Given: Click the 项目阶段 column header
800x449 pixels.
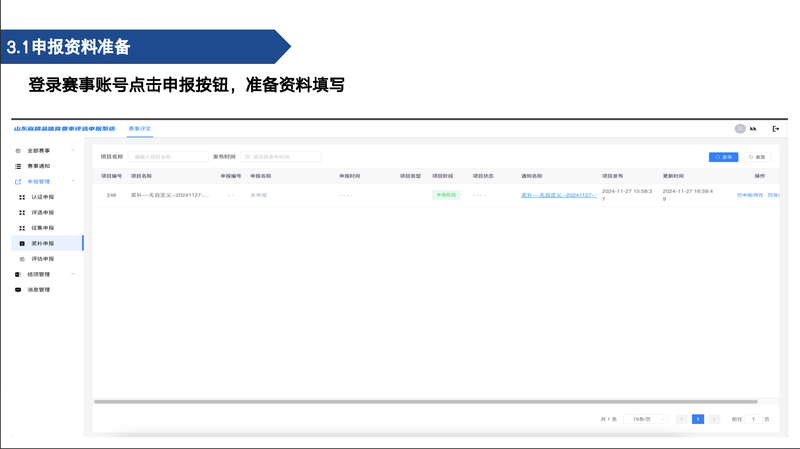Looking at the screenshot, I should (x=442, y=176).
